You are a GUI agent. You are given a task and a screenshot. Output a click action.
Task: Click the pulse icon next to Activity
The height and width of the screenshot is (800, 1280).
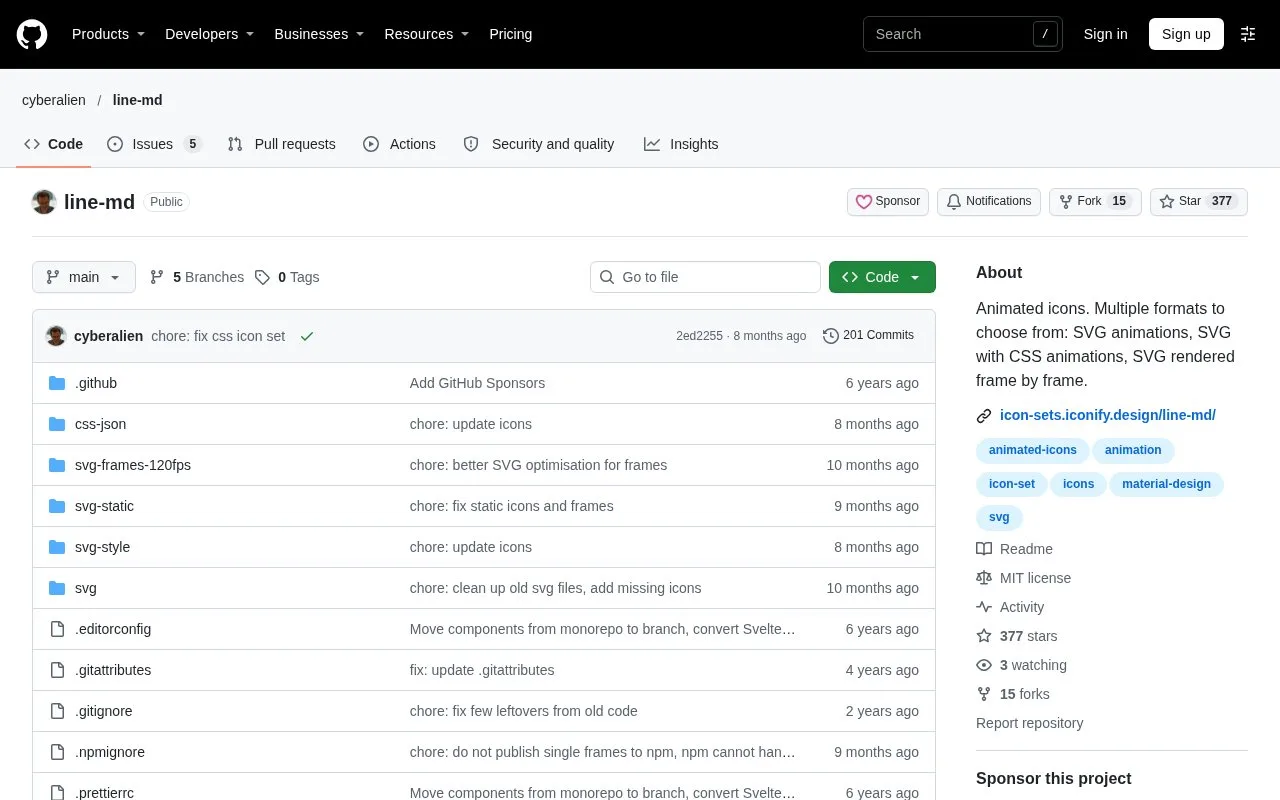click(984, 607)
